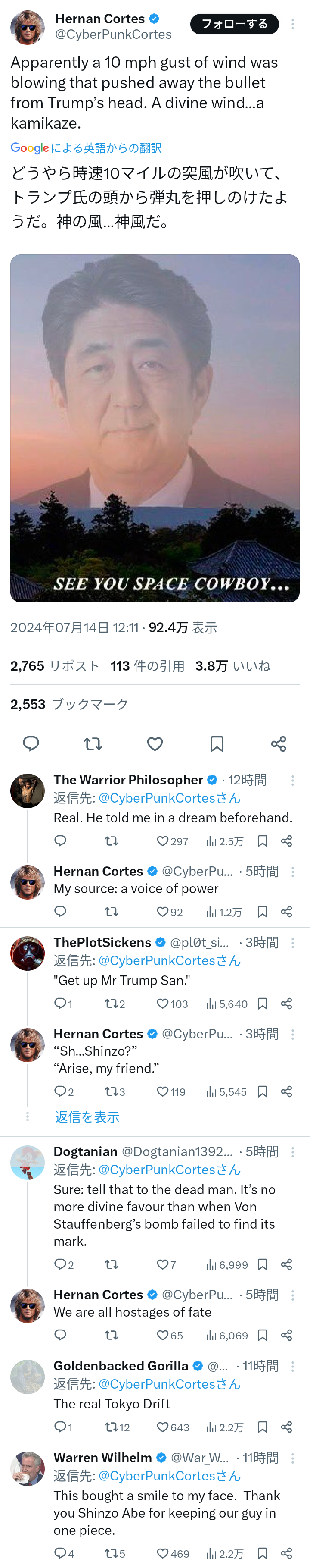This screenshot has width=310, height=1568.
Task: View analytics on Goldenbacked Gorilla reply
Action: pos(224,1427)
